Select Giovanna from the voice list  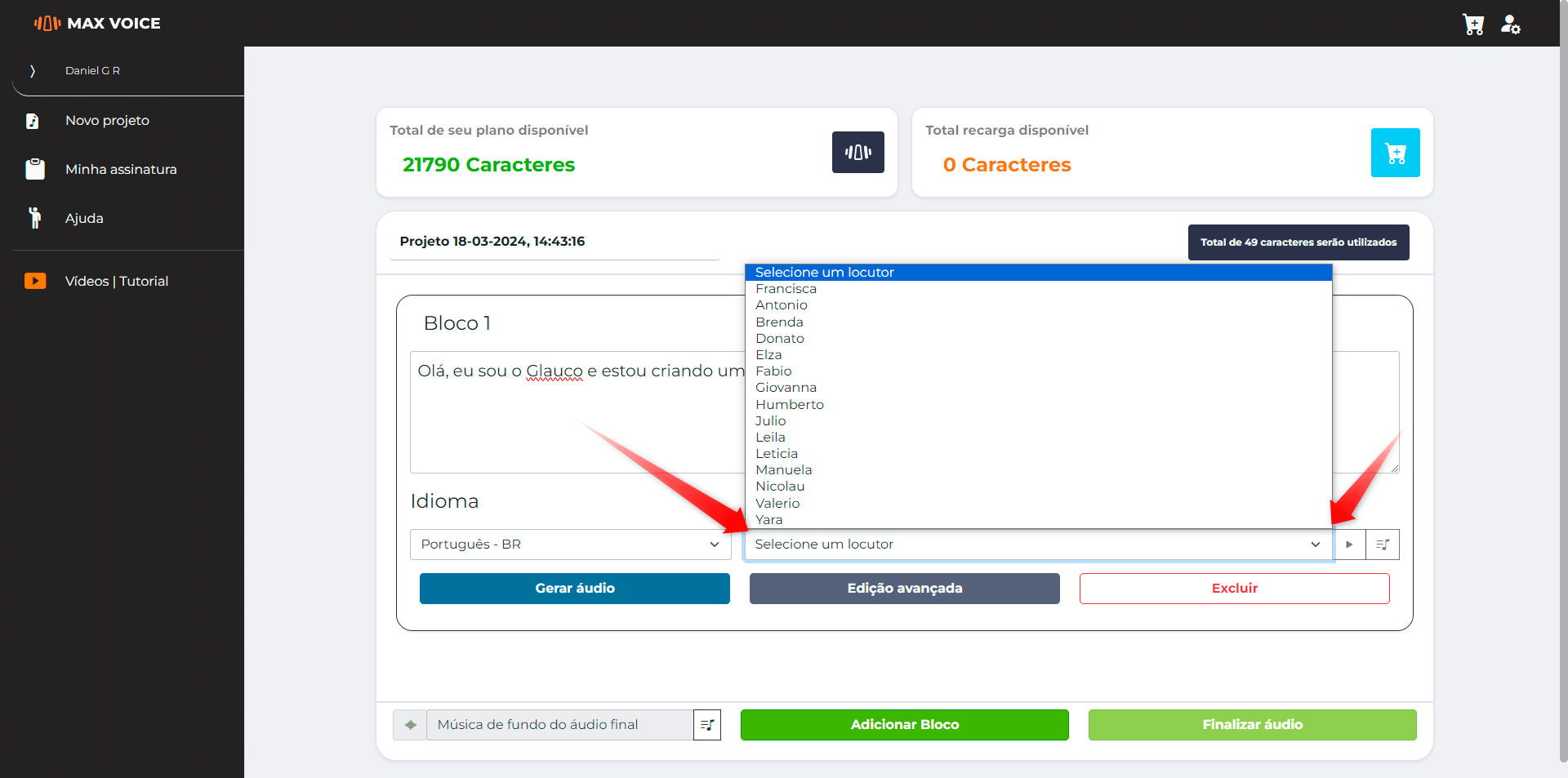click(x=1038, y=388)
